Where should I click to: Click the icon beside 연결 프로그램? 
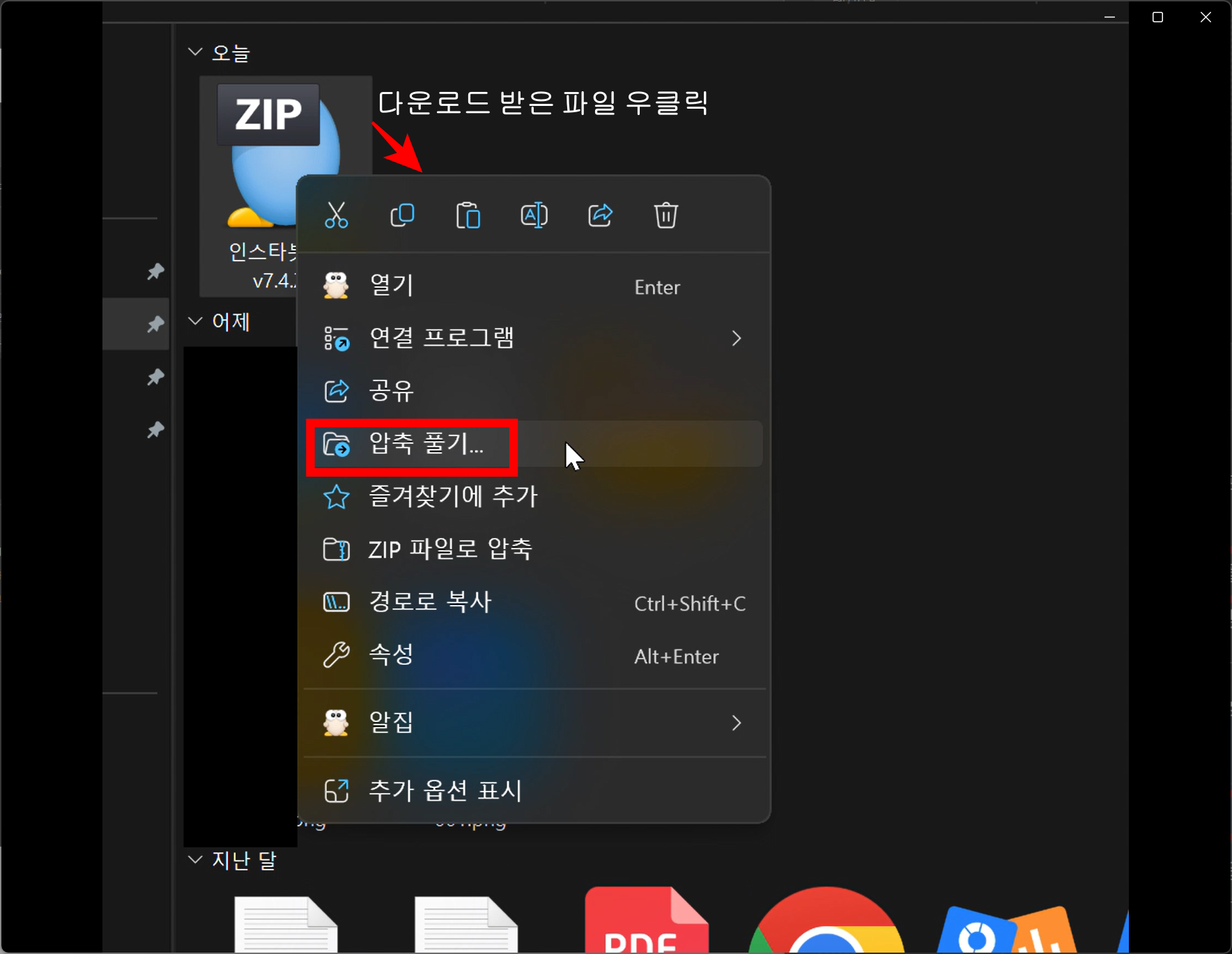point(337,339)
